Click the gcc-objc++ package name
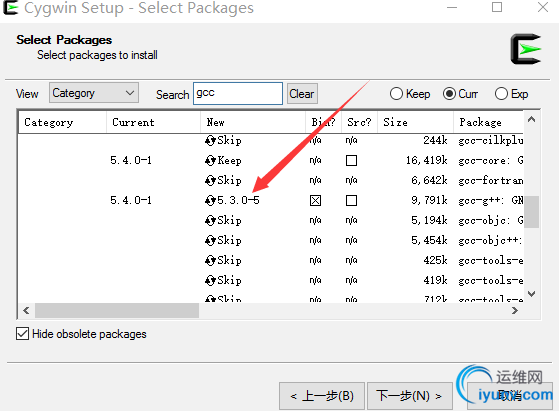Image resolution: width=559 pixels, height=411 pixels. tap(491, 241)
